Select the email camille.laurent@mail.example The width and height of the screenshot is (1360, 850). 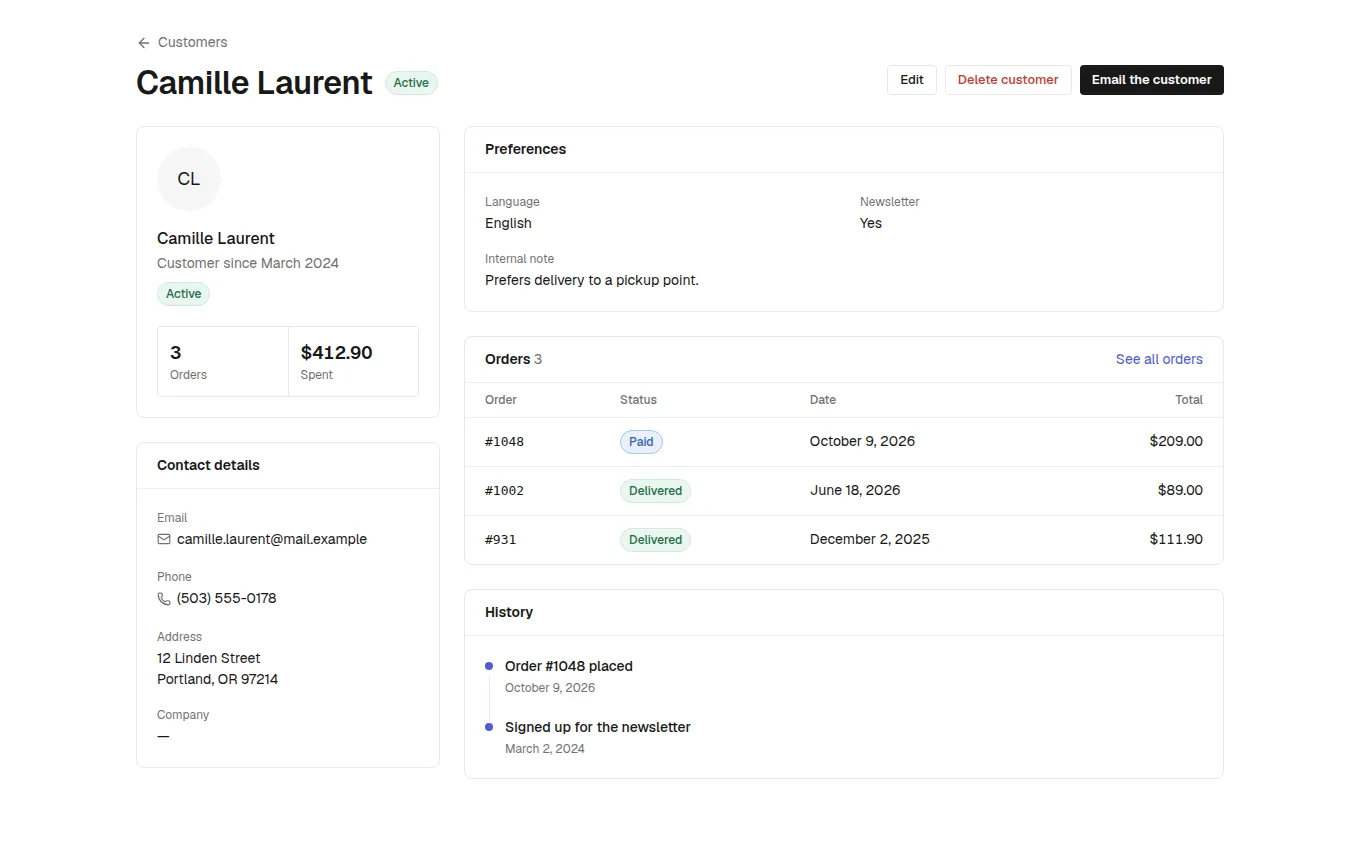point(272,539)
